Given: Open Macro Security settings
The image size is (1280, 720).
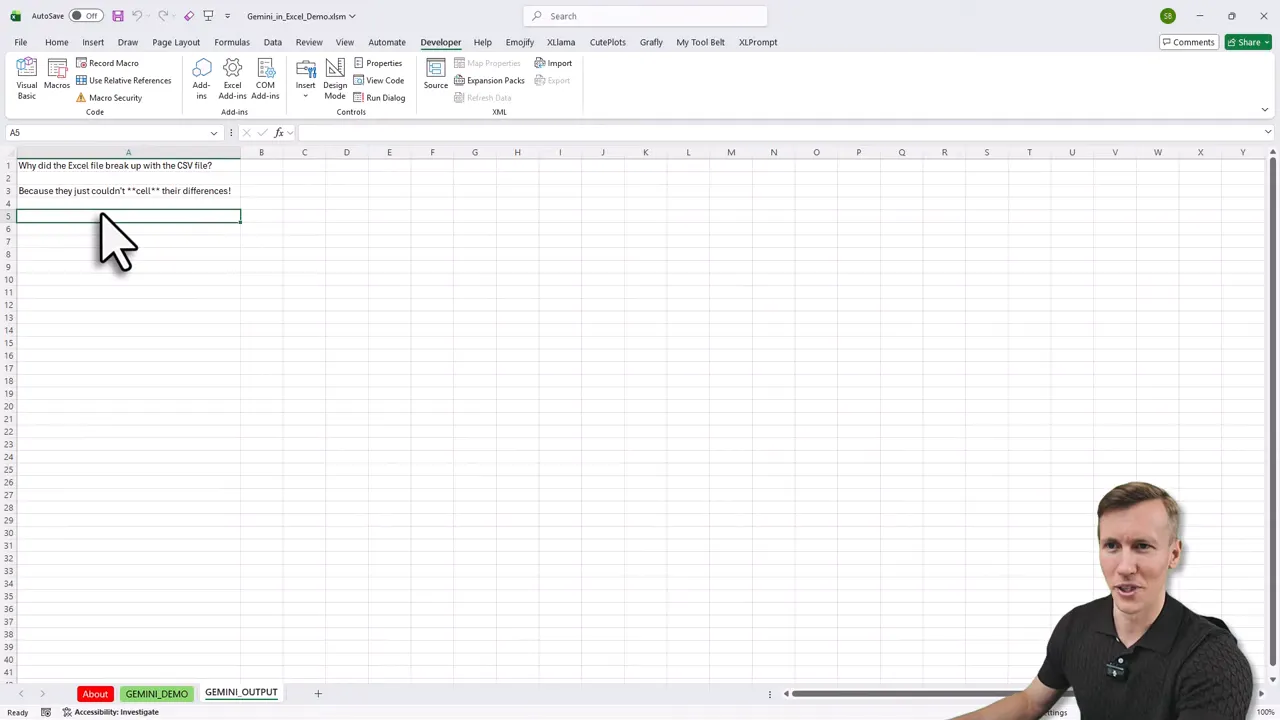Looking at the screenshot, I should (108, 97).
